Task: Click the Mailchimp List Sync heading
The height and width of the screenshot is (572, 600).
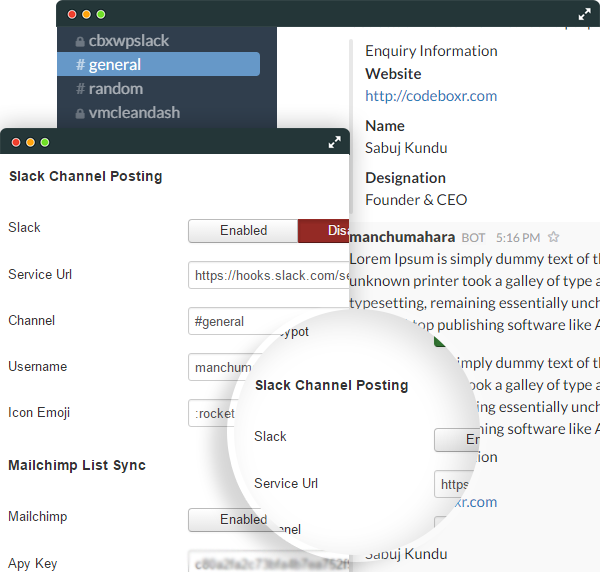Action: click(x=77, y=465)
